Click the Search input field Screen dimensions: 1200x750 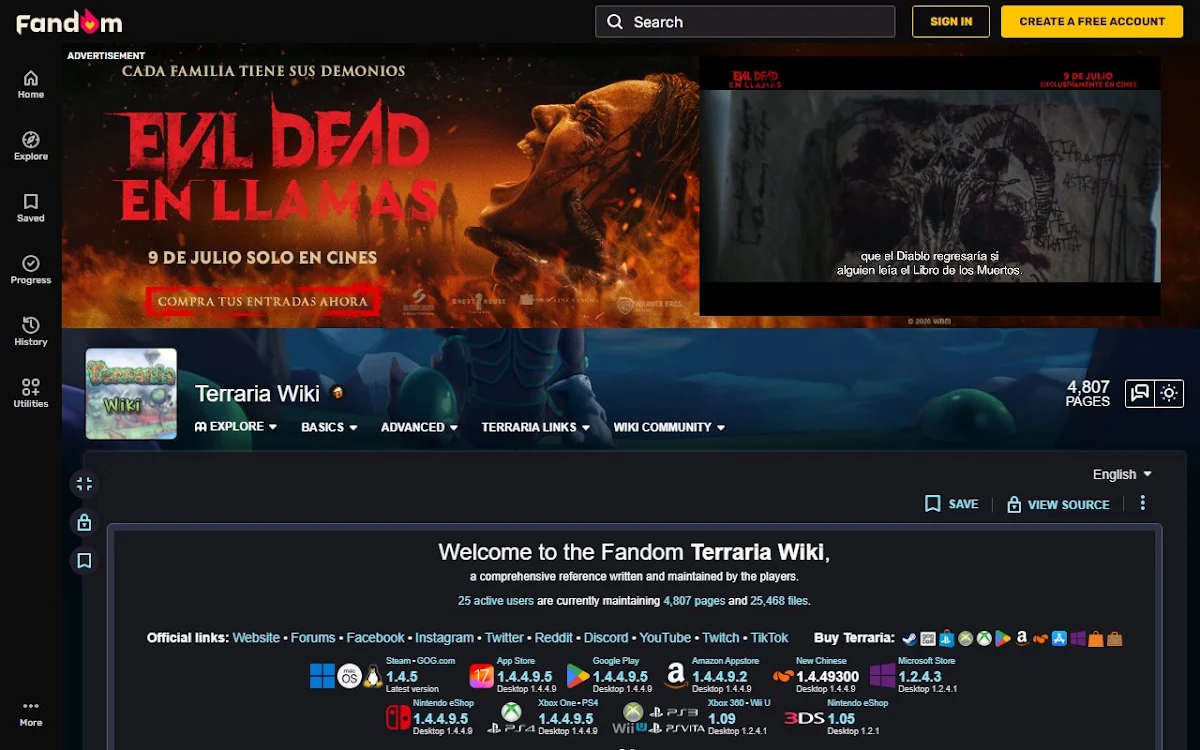point(745,21)
